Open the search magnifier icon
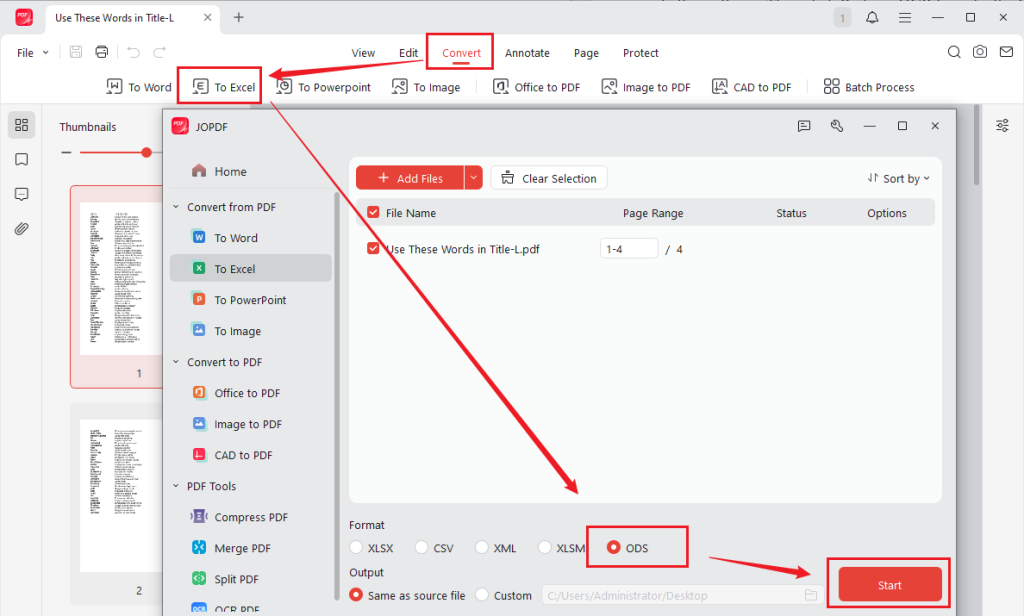The height and width of the screenshot is (616, 1024). [x=954, y=52]
